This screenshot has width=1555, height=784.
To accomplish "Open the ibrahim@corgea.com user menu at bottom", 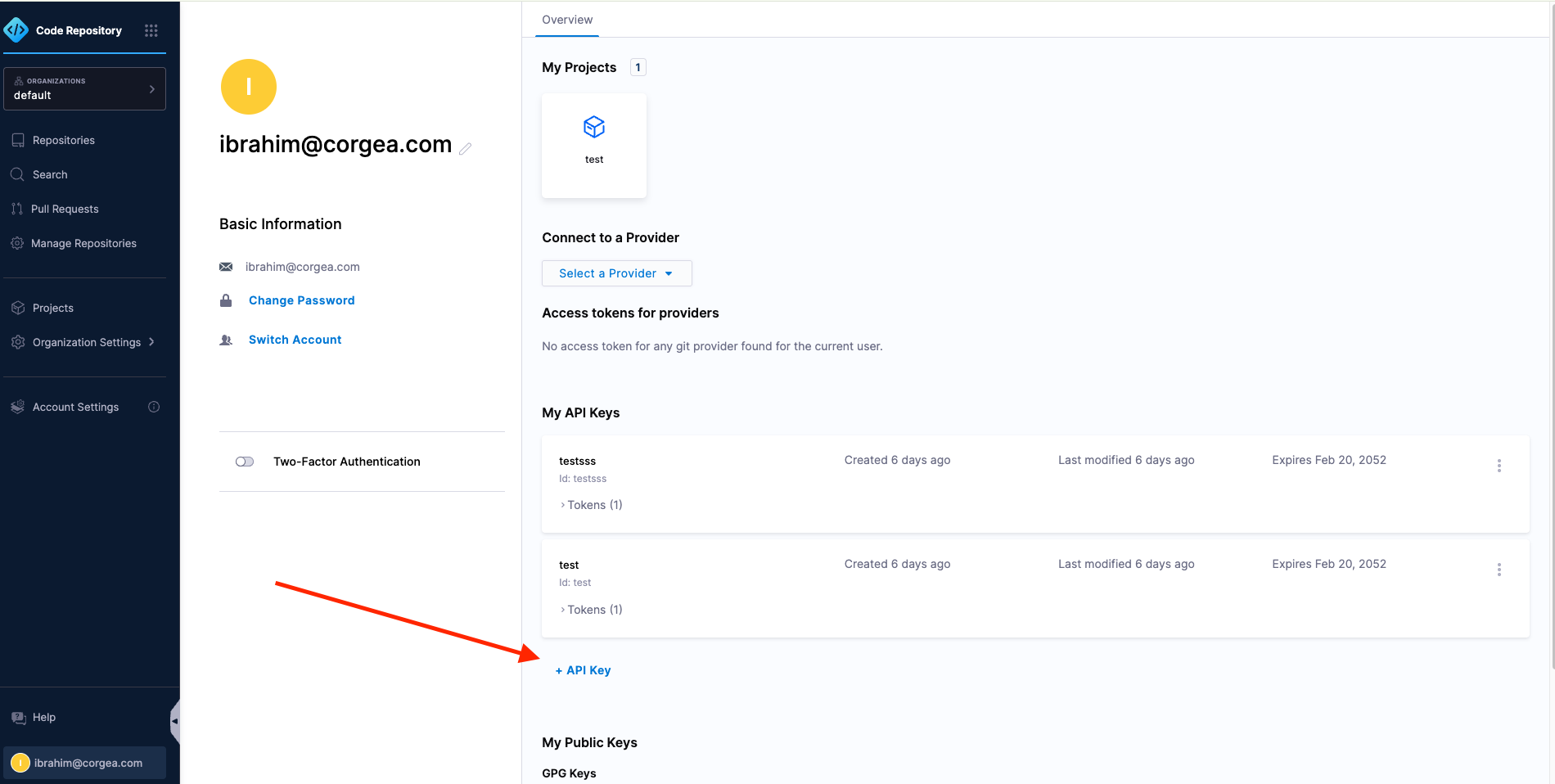I will click(85, 763).
